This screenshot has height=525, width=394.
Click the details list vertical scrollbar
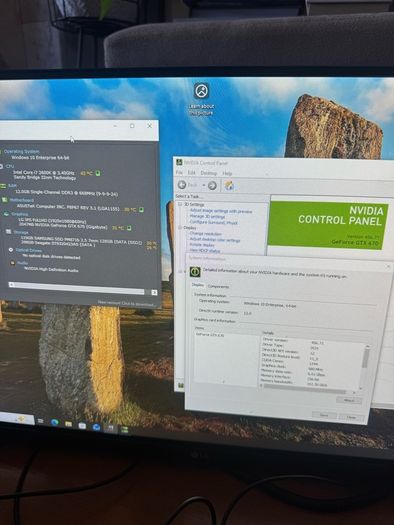pos(366,367)
